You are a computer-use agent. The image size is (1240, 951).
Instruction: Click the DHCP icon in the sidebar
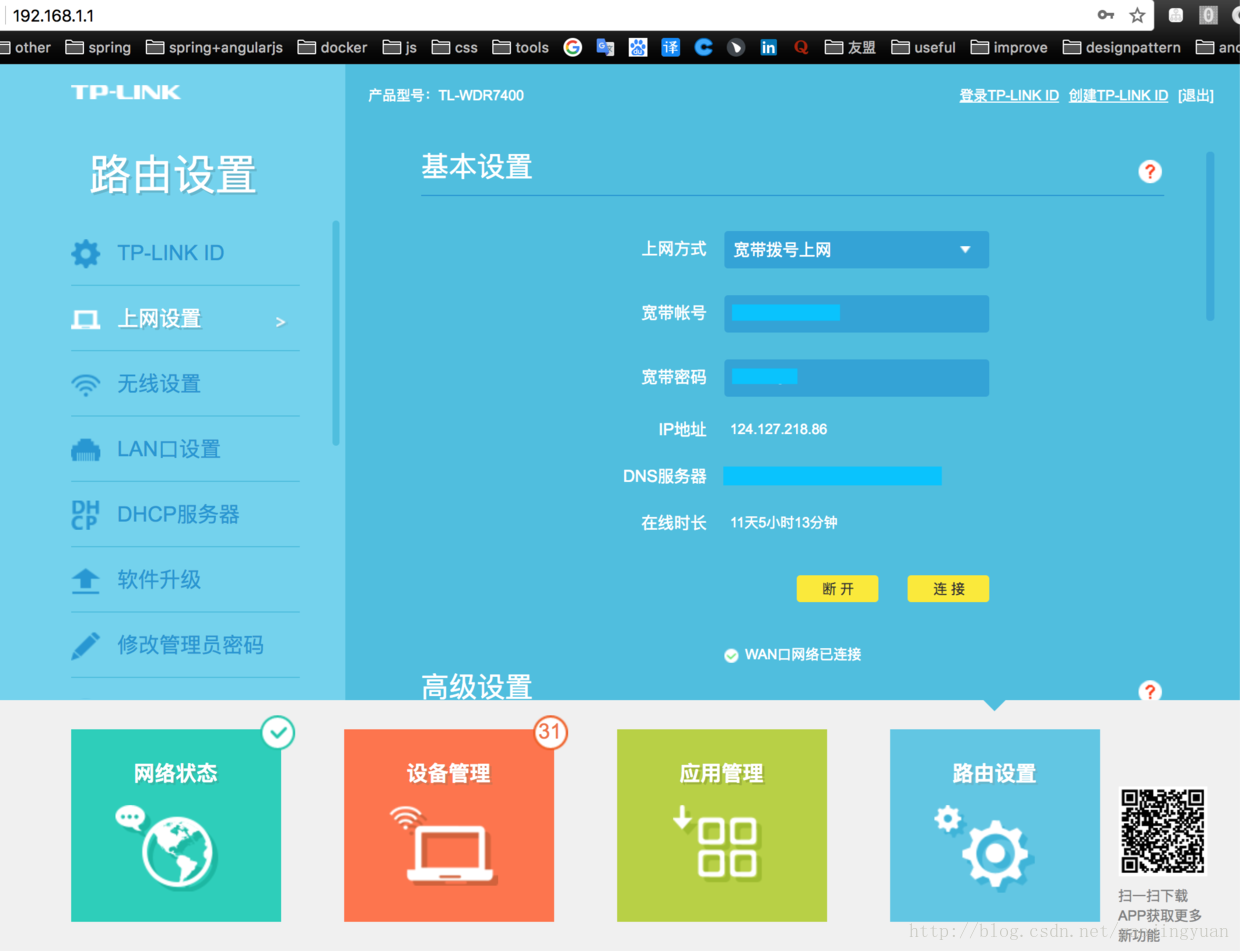tap(85, 515)
